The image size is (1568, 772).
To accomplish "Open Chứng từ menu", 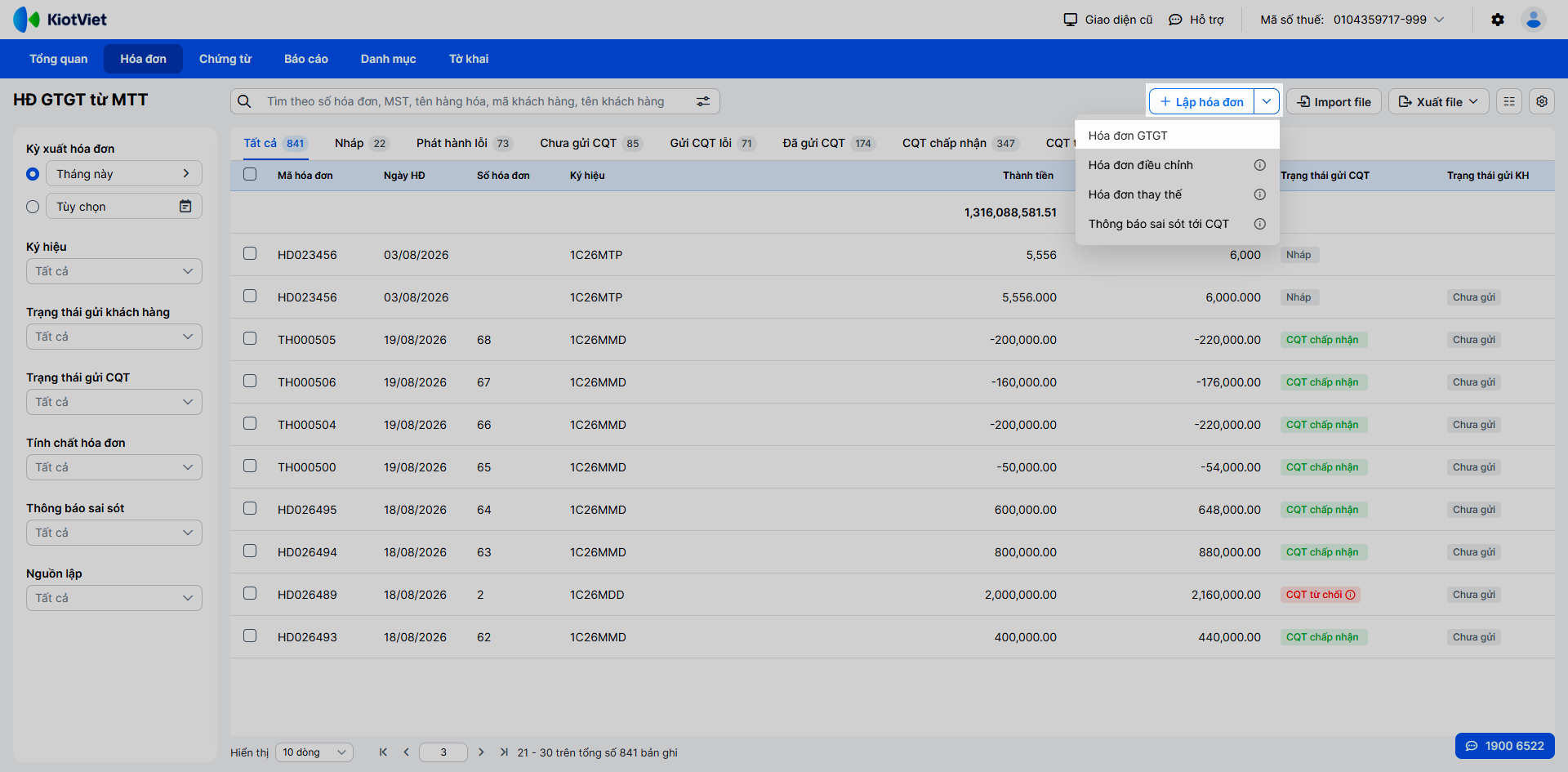I will tap(225, 59).
